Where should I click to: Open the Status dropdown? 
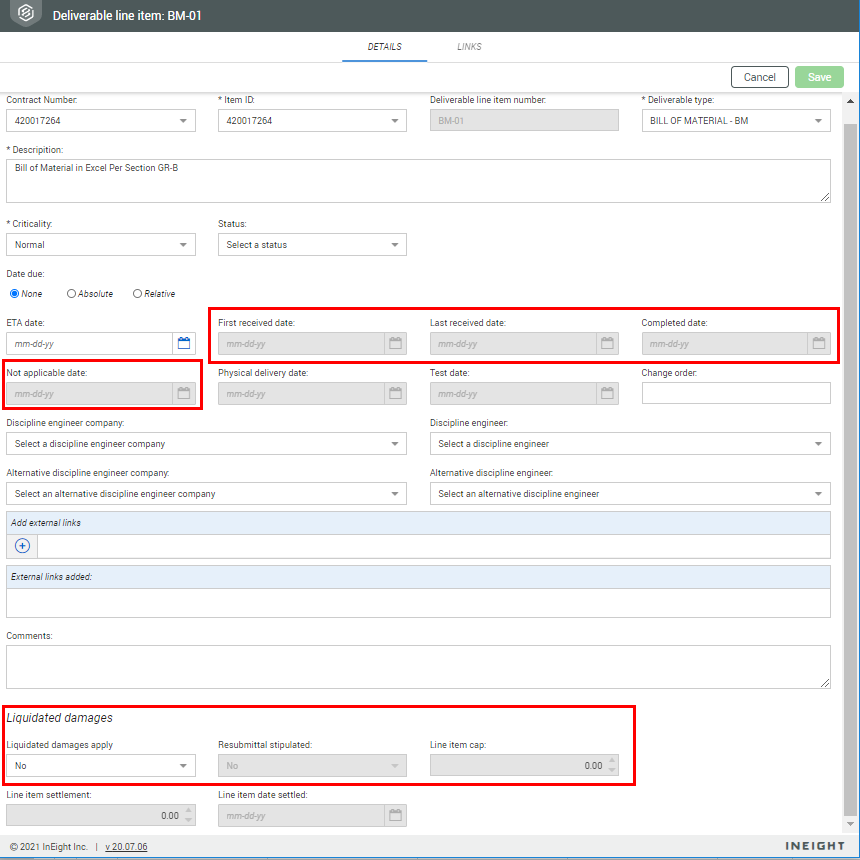312,244
